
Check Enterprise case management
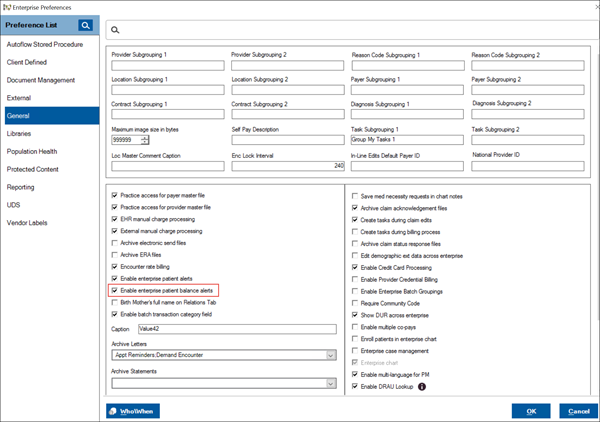pyautogui.click(x=355, y=350)
